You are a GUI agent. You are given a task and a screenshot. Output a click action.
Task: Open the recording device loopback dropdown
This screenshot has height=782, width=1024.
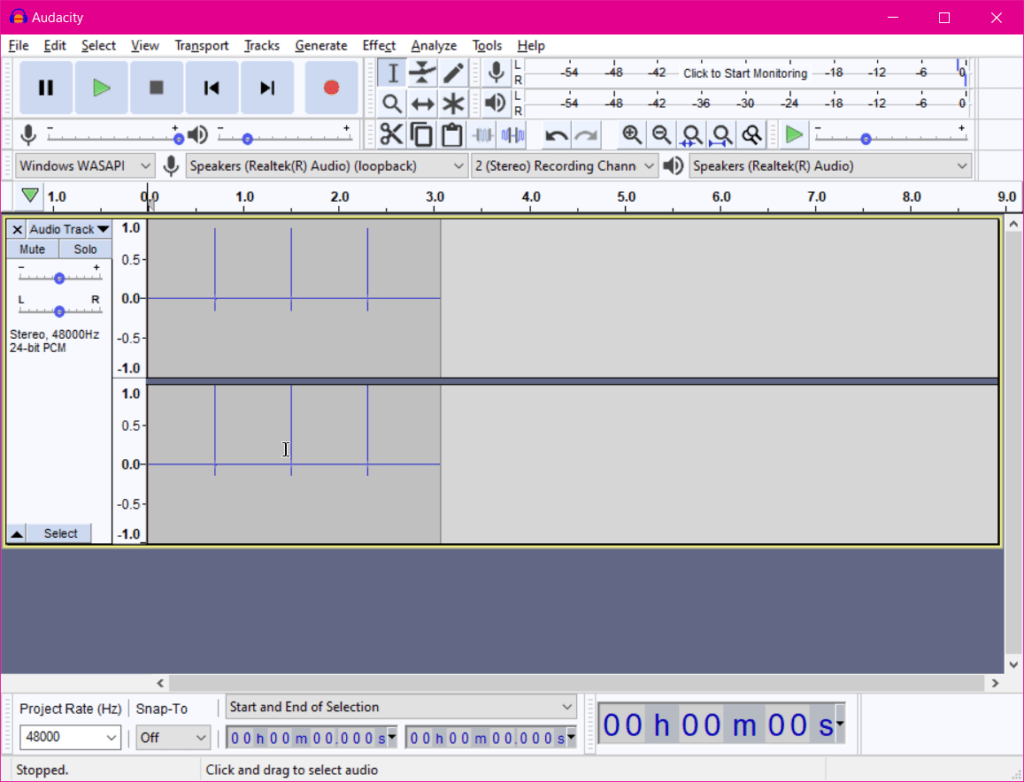[x=327, y=166]
